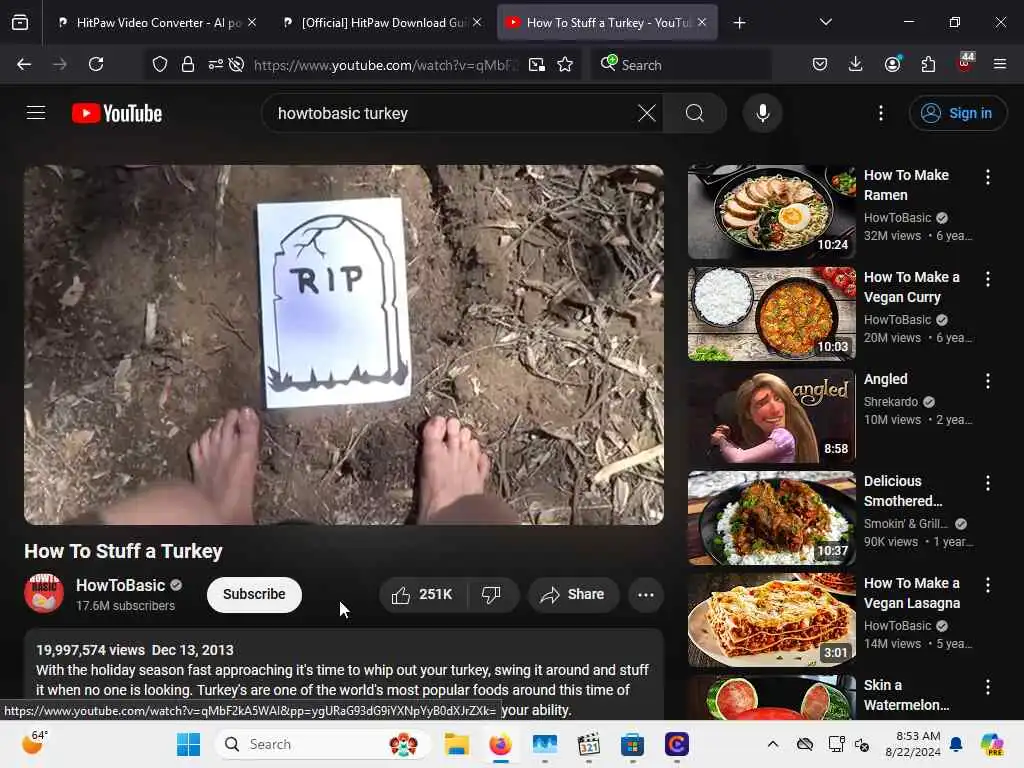Go back with the browser back arrow
Screen dimensions: 1024x768
click(x=24, y=64)
